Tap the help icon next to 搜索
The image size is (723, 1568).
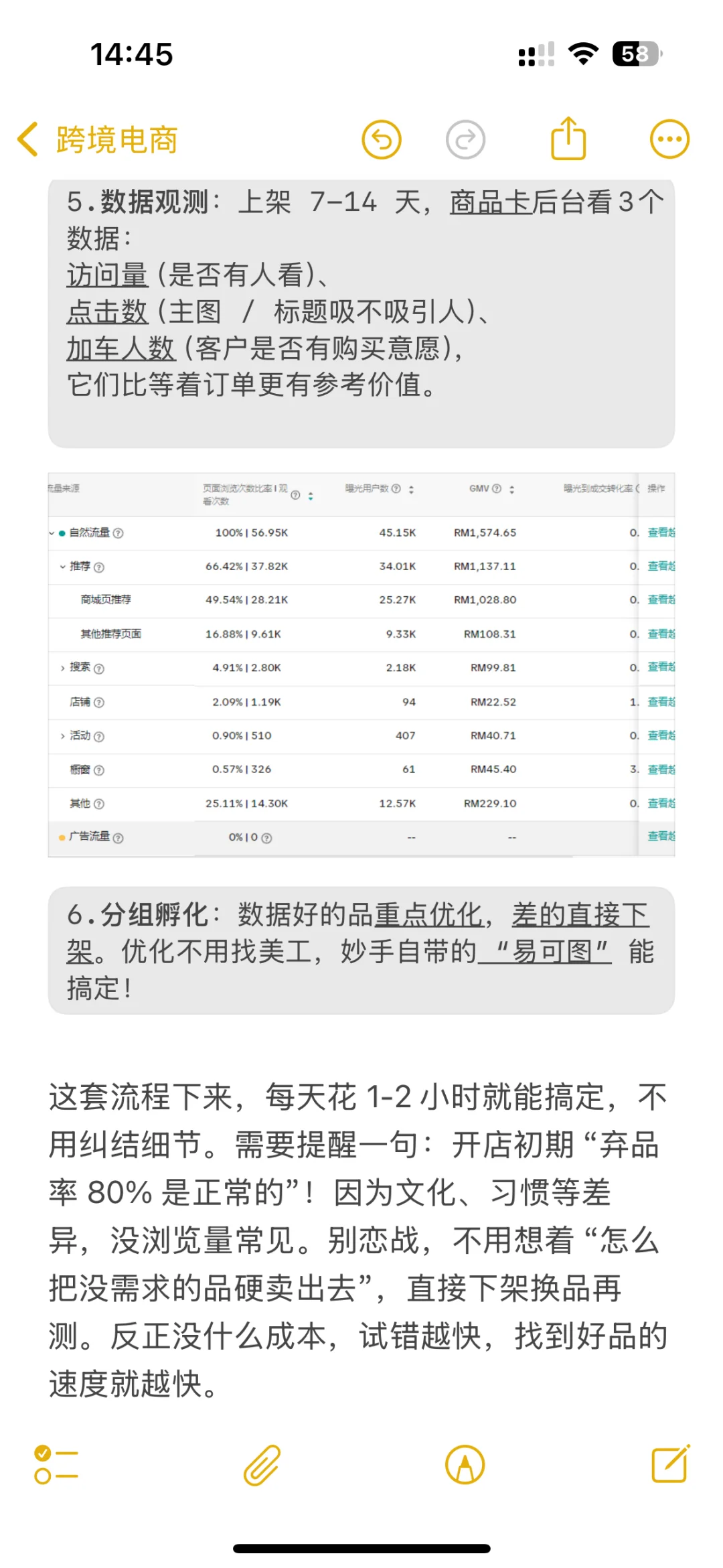point(99,668)
